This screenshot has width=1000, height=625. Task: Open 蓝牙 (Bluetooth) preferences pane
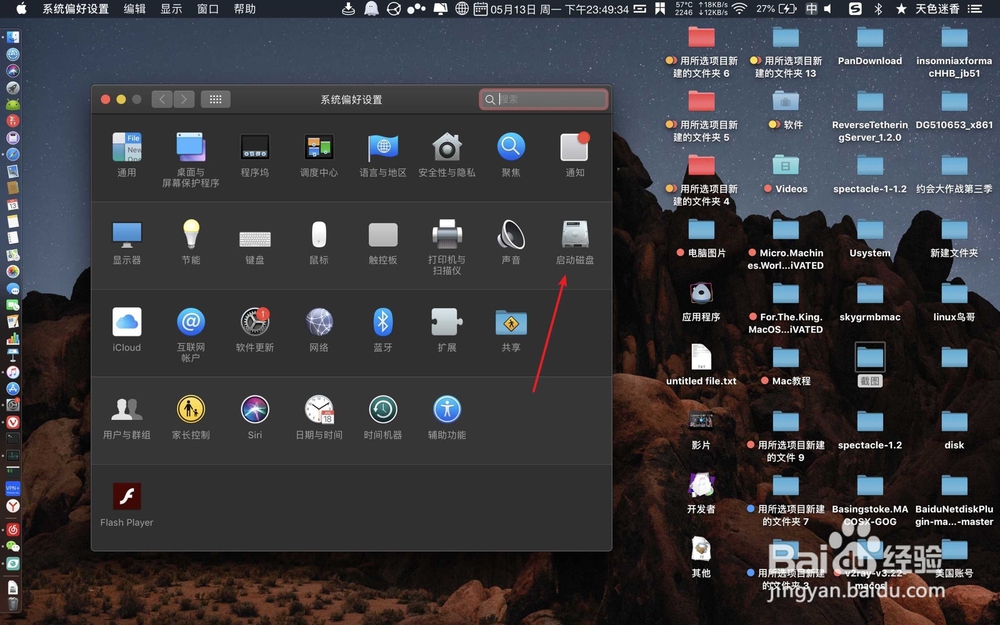pos(383,321)
